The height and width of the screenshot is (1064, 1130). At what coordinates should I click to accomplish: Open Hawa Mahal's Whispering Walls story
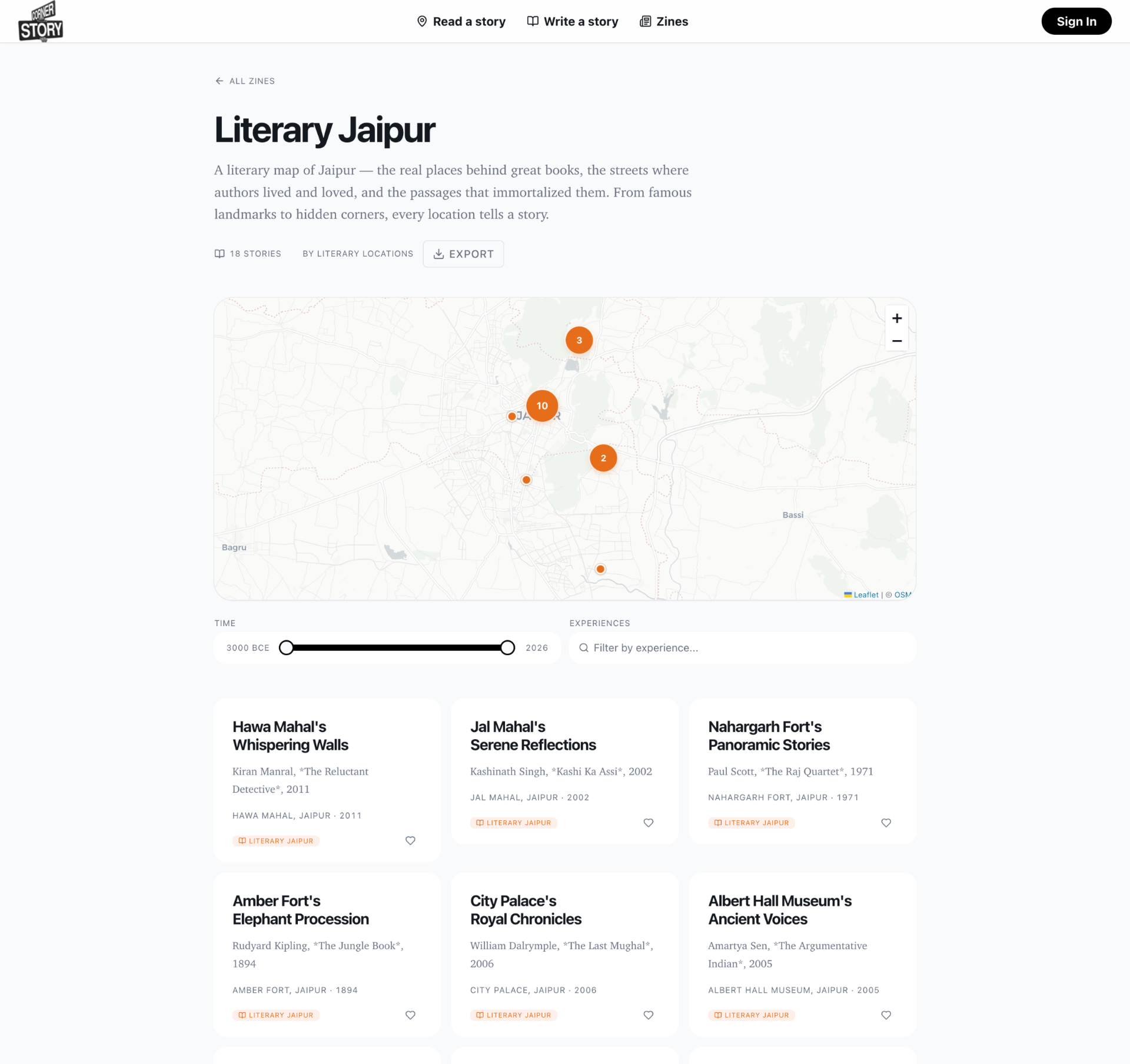point(290,736)
